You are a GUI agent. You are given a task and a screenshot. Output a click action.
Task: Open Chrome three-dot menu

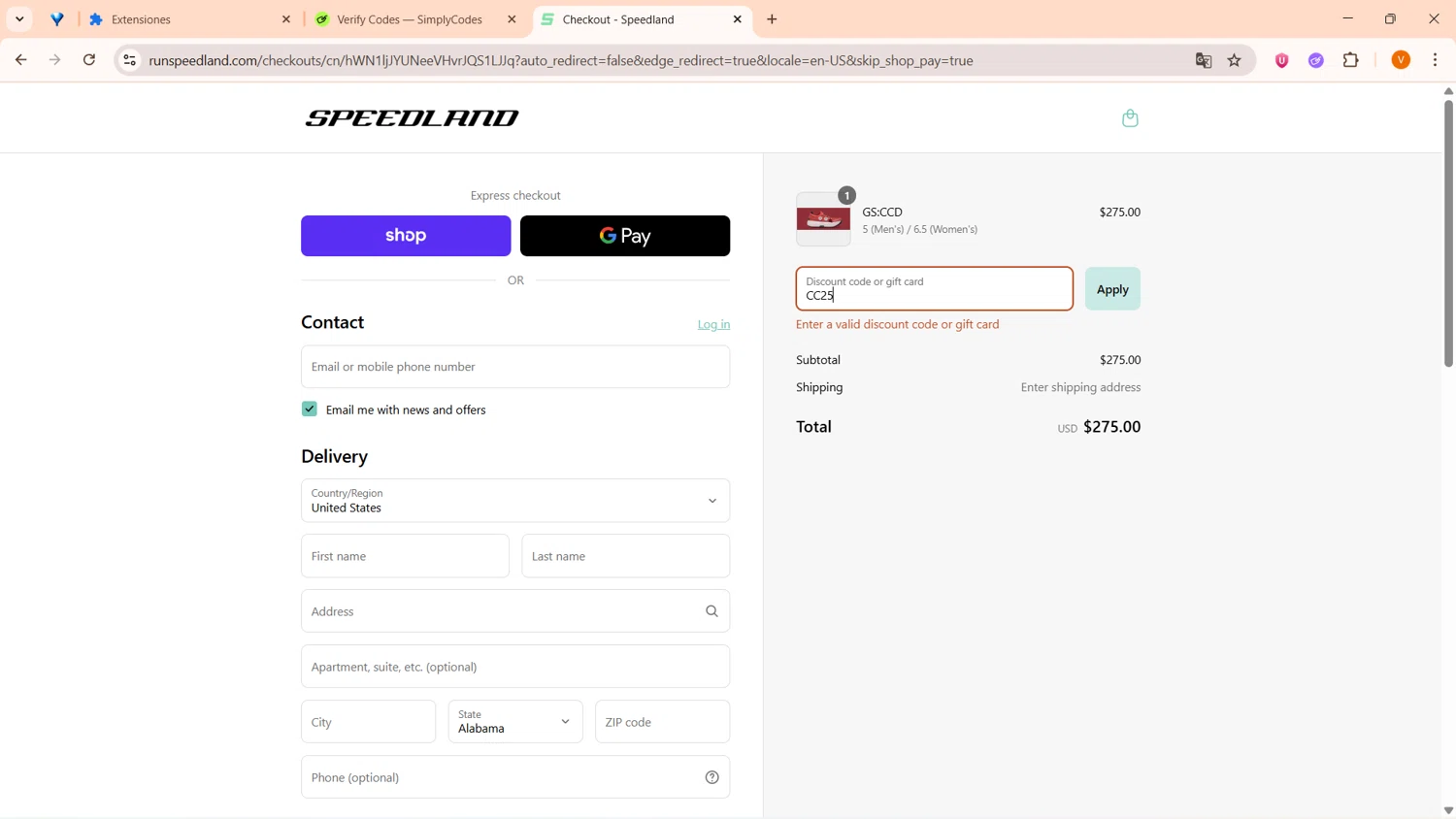click(1436, 60)
